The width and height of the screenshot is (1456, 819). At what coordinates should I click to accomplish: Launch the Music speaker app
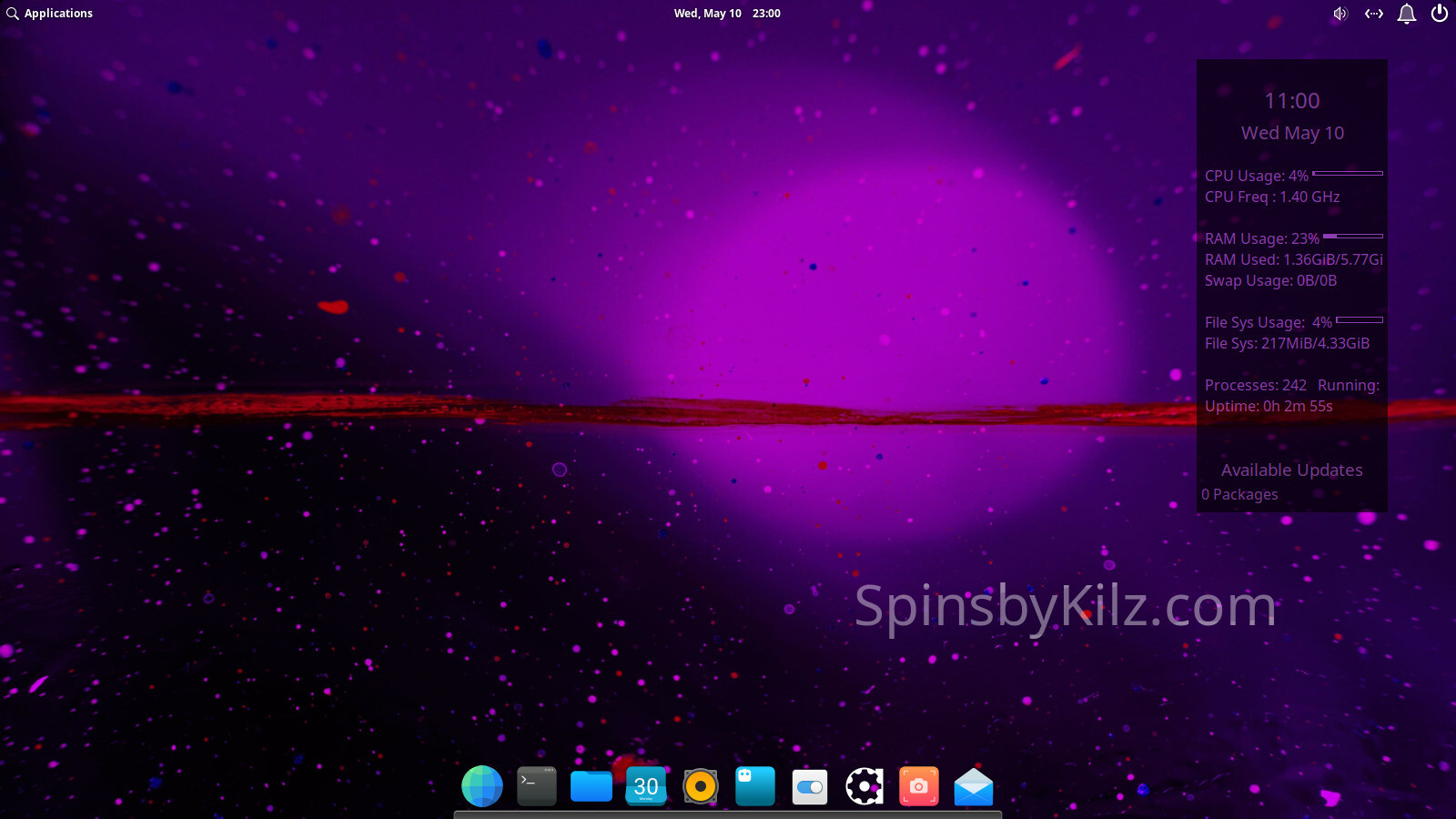[x=701, y=786]
